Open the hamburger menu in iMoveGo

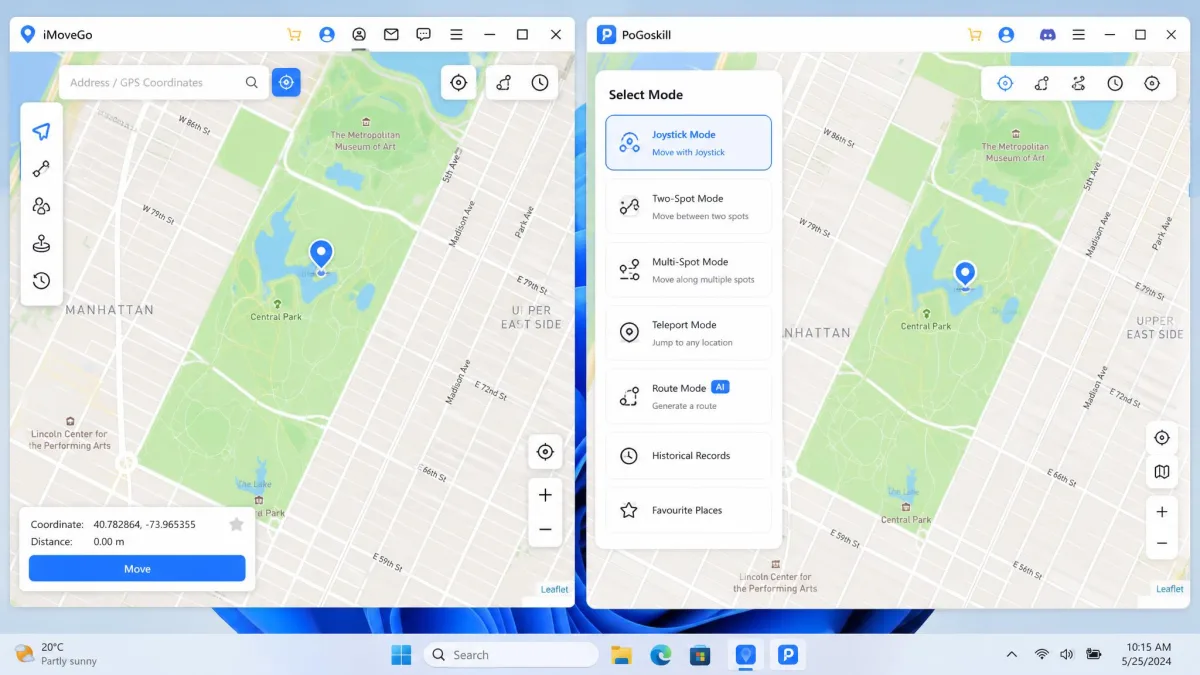(x=456, y=34)
